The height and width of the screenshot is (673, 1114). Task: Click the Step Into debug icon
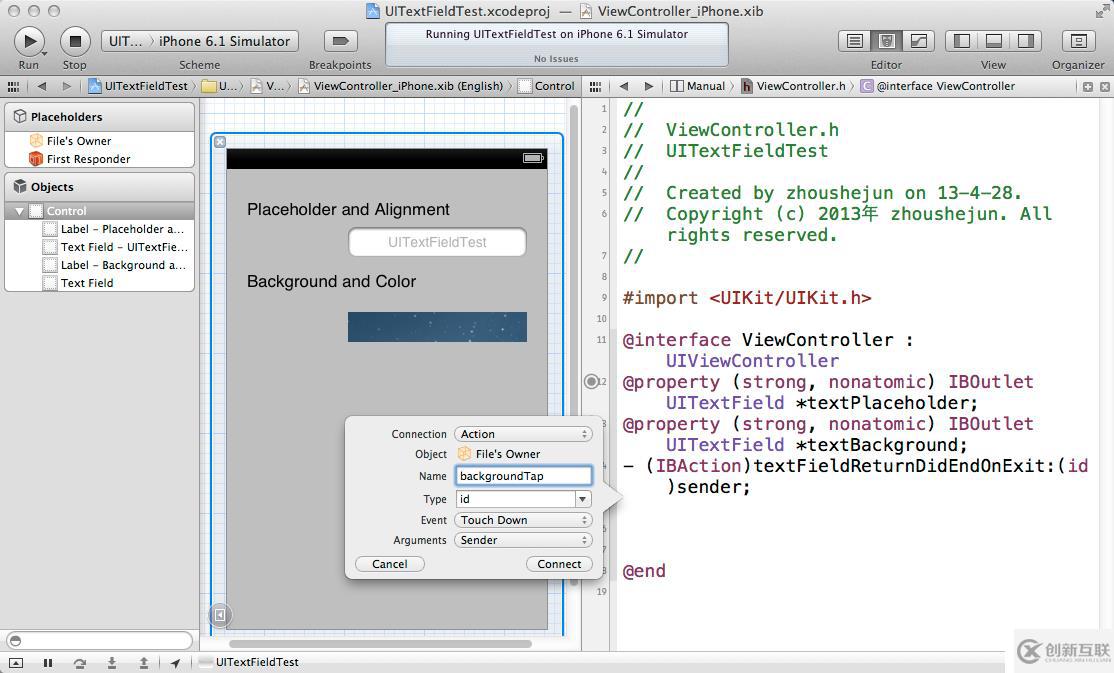(111, 662)
